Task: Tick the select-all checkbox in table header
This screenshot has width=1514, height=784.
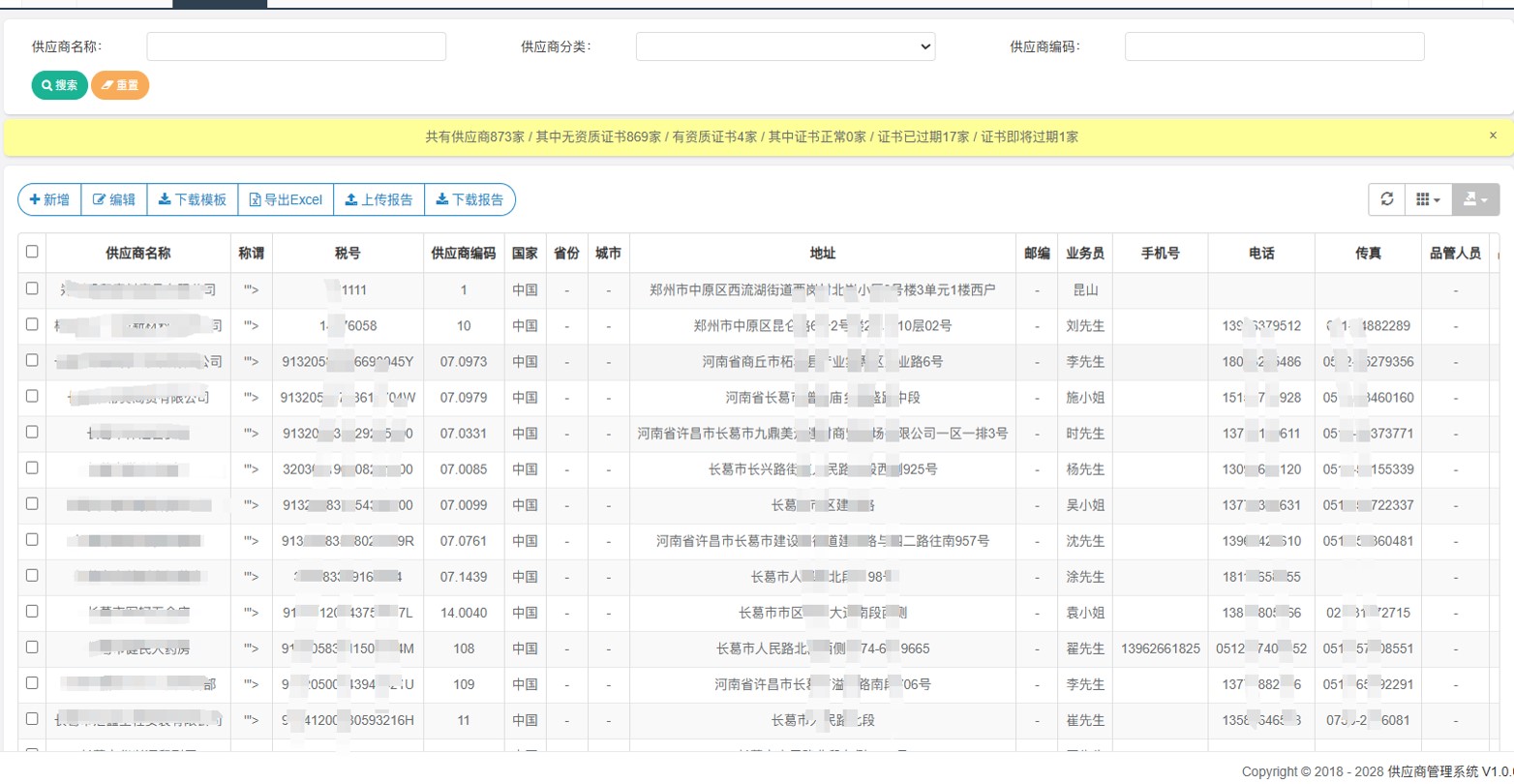Action: (32, 252)
